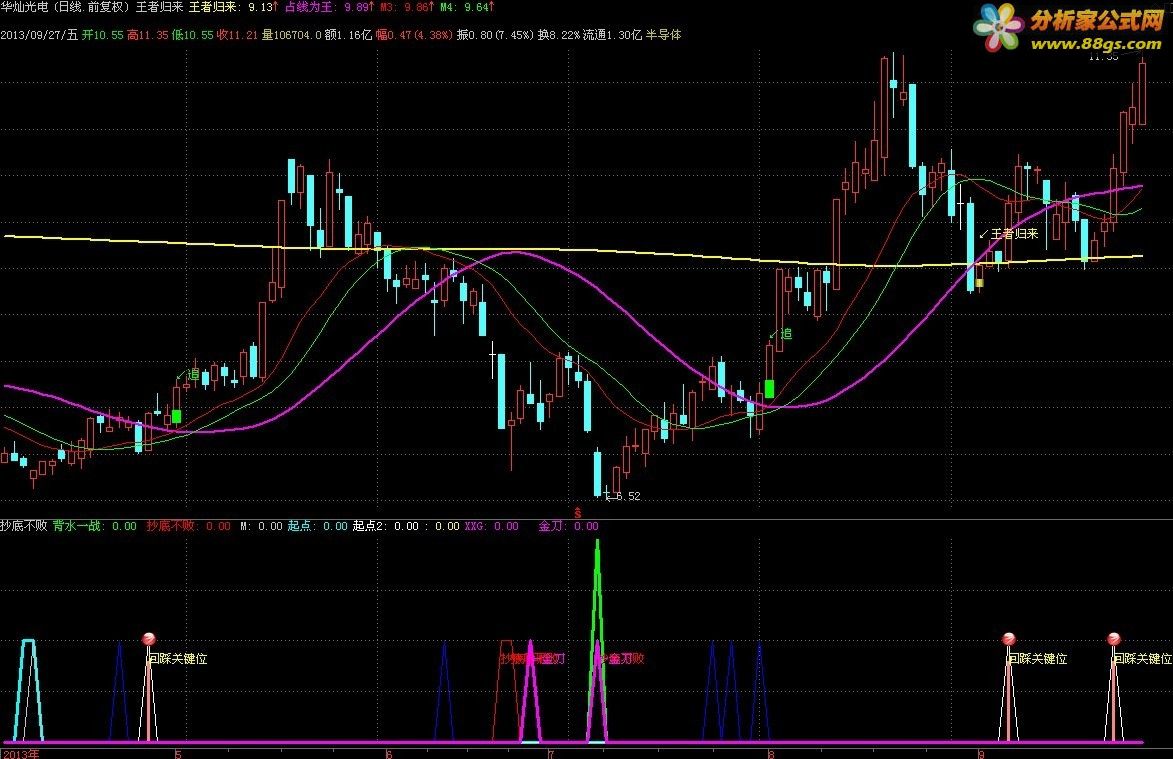The width and height of the screenshot is (1173, 759).
Task: Click the rightmost red ball marker
Action: tap(1114, 639)
